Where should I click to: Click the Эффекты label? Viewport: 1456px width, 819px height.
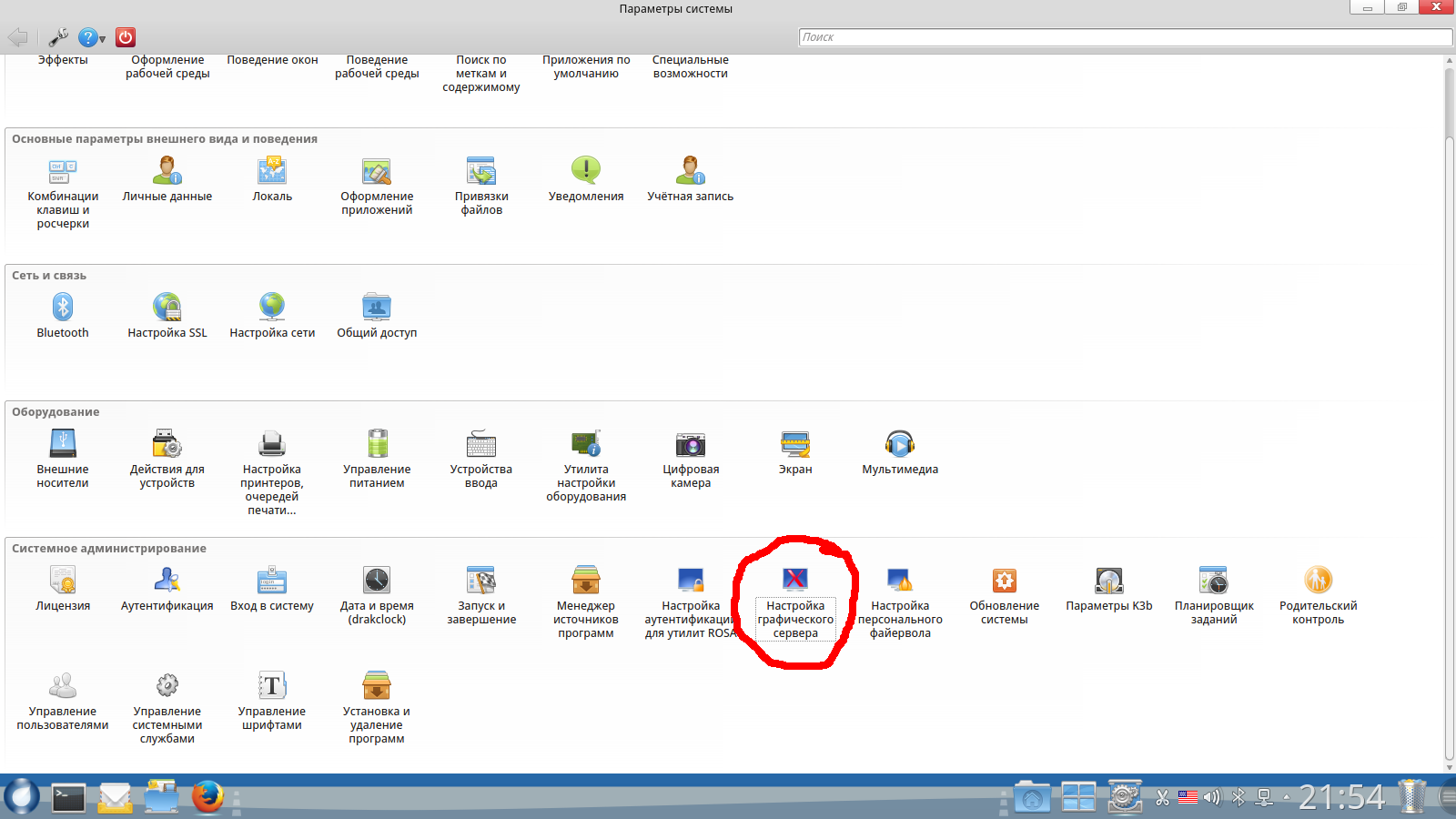coord(63,60)
